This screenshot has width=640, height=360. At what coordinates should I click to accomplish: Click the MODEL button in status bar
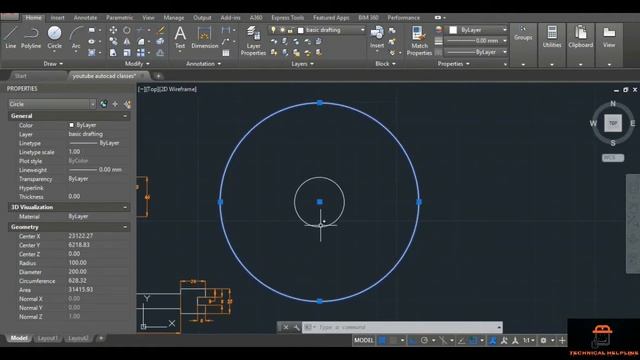(364, 340)
